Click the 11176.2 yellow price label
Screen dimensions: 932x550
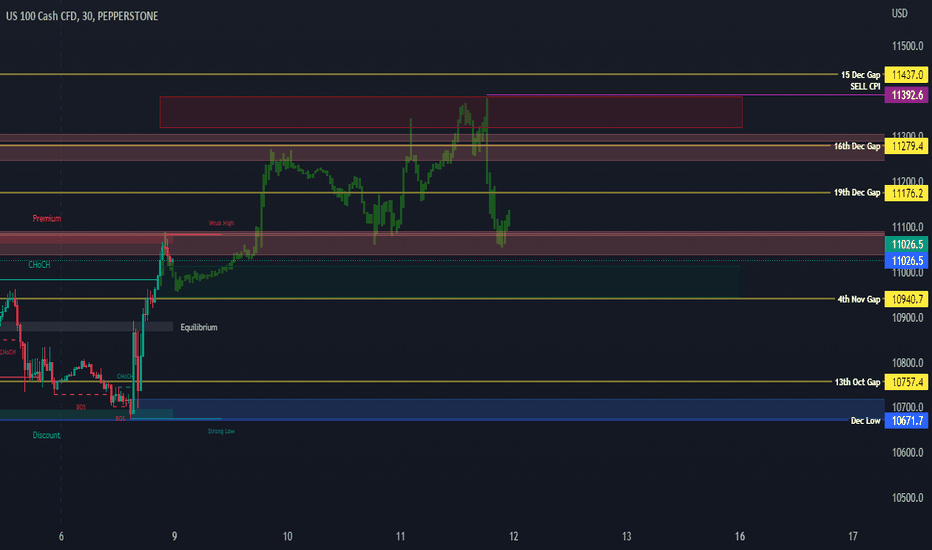[x=906, y=193]
